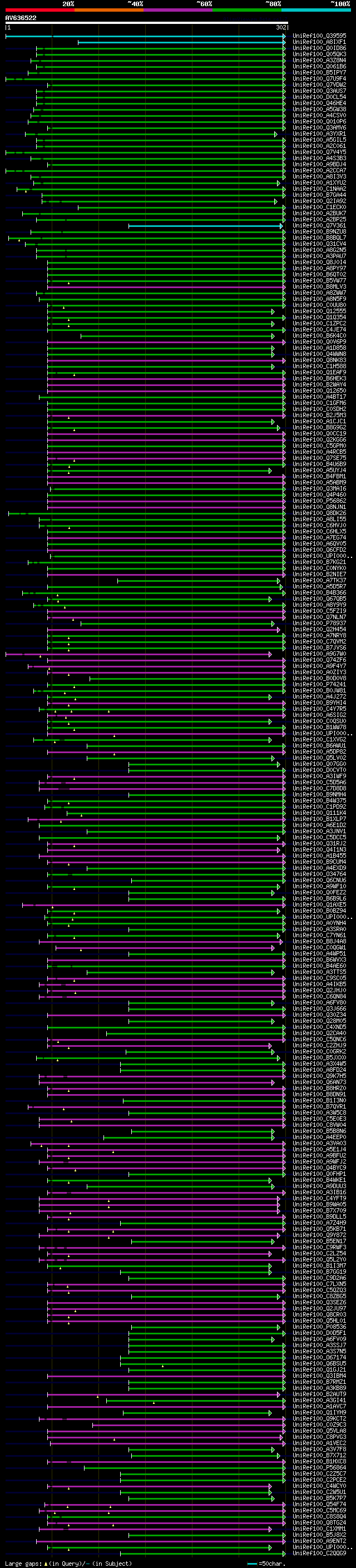The image size is (356, 1568).
Task: Select UniRef100_B7GG19 label
Action: point(319,1272)
